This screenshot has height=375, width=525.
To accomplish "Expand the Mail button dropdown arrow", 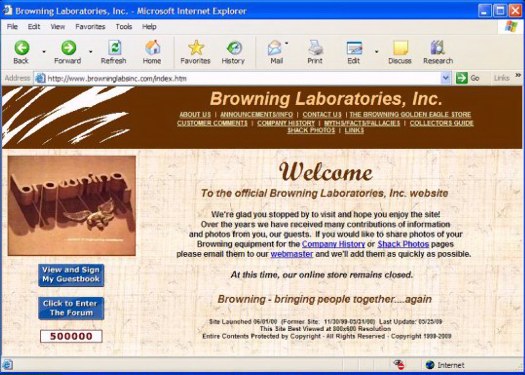I will (287, 43).
